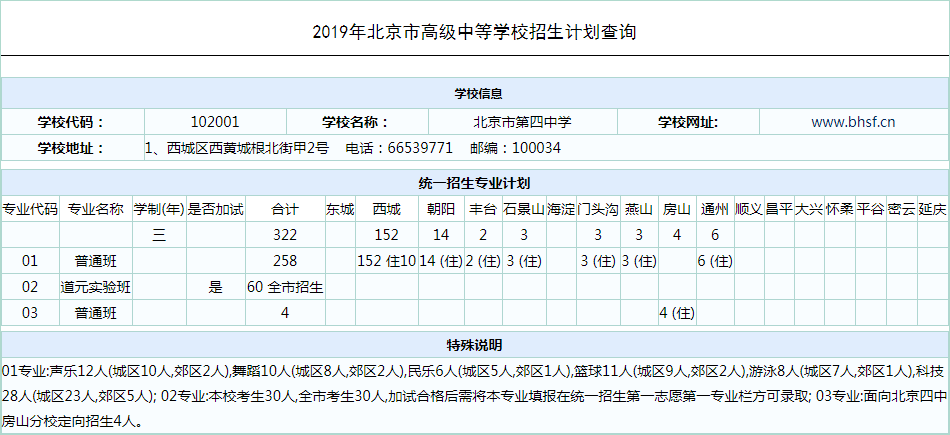Click major code 01 cell

click(x=30, y=261)
